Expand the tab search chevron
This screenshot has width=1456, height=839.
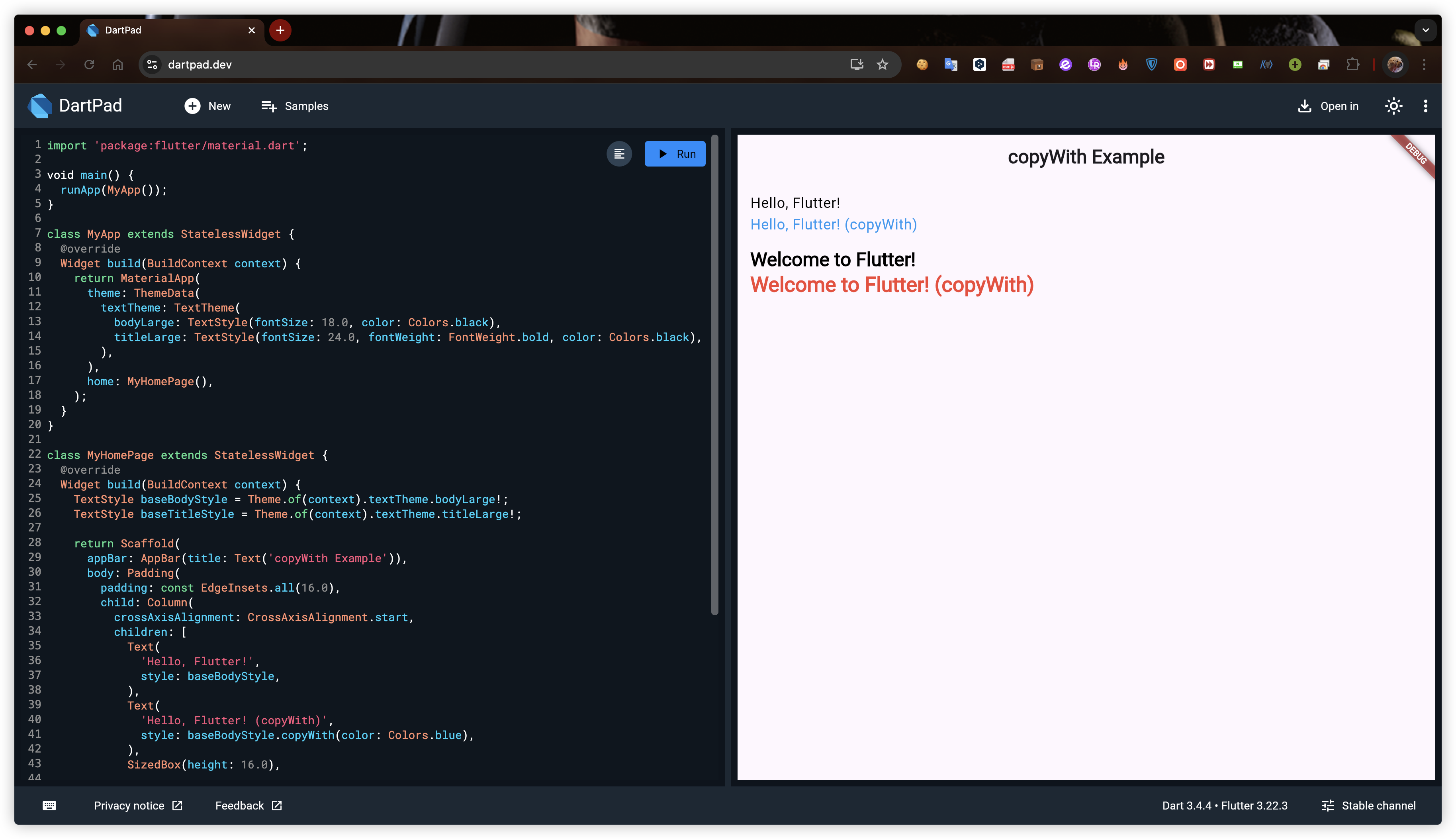click(x=1425, y=30)
